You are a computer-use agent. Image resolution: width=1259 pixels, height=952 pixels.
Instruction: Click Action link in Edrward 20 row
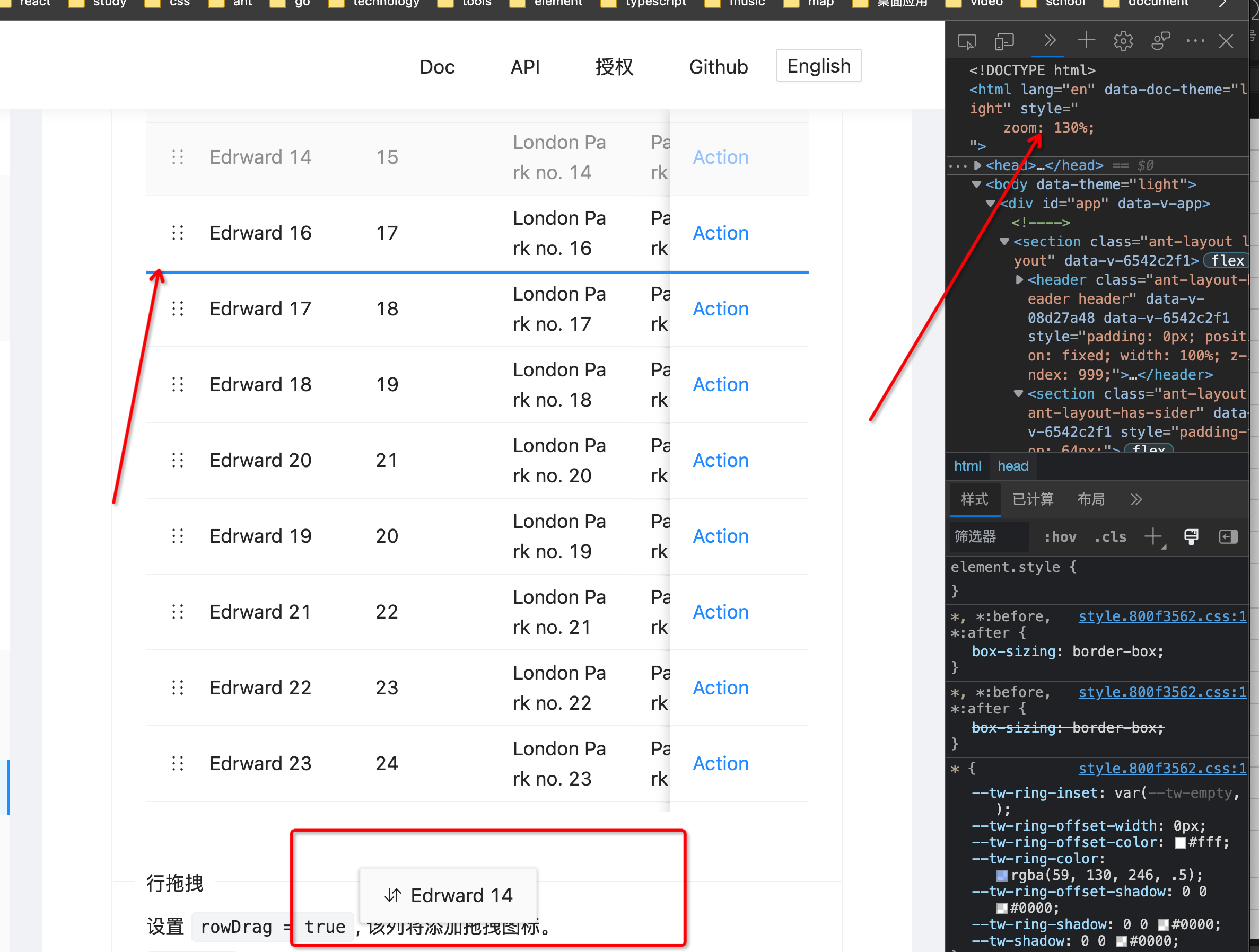point(720,460)
